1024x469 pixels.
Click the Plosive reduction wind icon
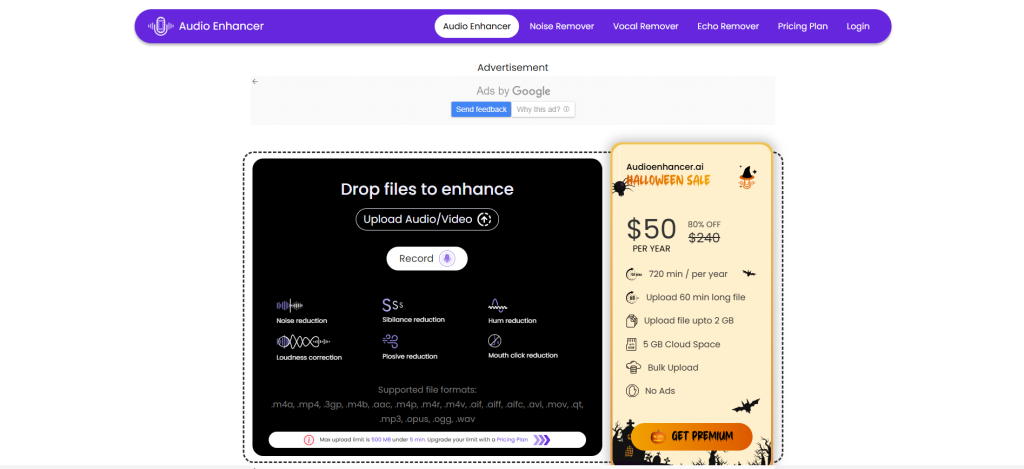pos(390,340)
